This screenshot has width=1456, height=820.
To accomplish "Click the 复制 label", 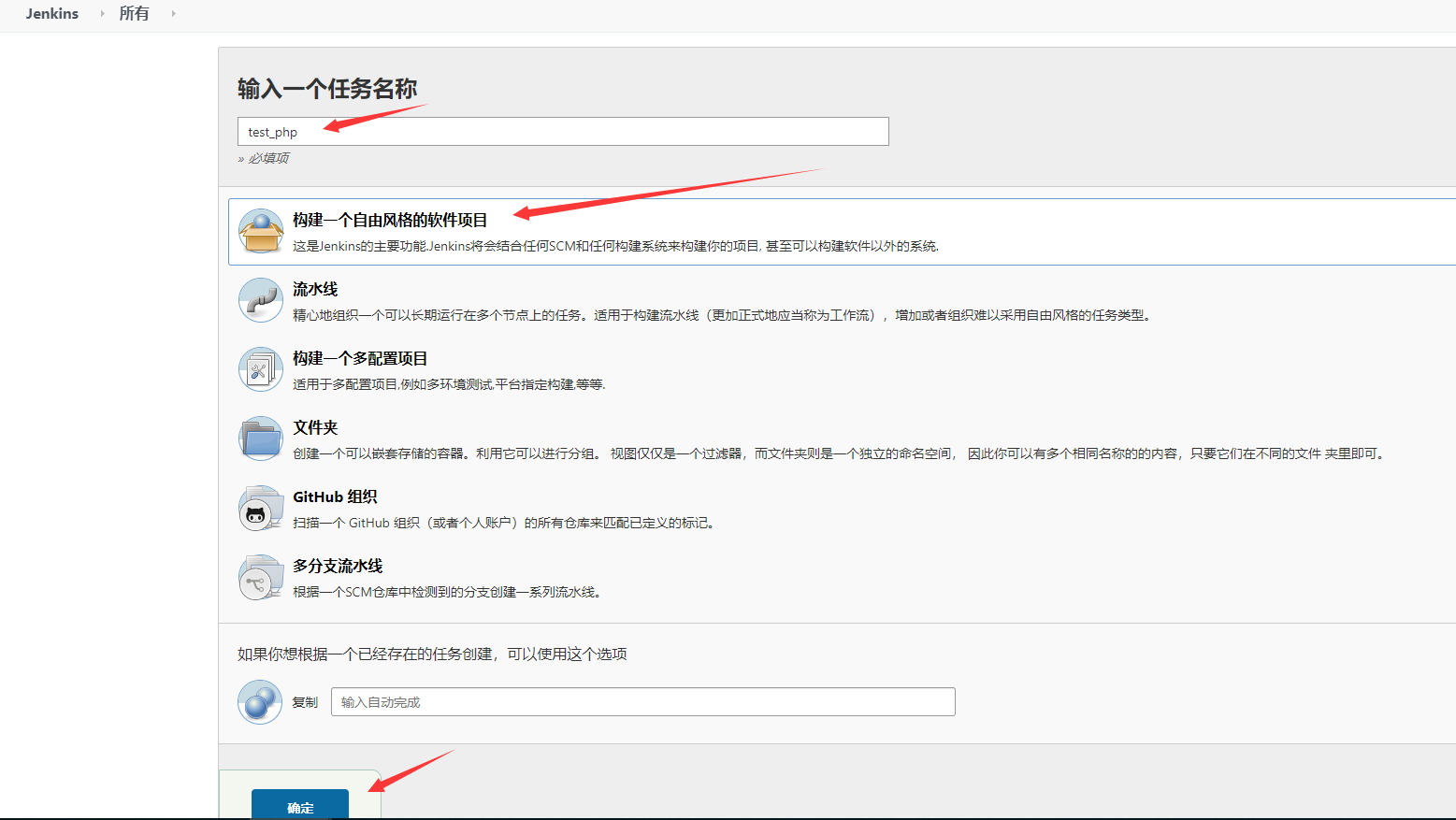I will coord(305,702).
